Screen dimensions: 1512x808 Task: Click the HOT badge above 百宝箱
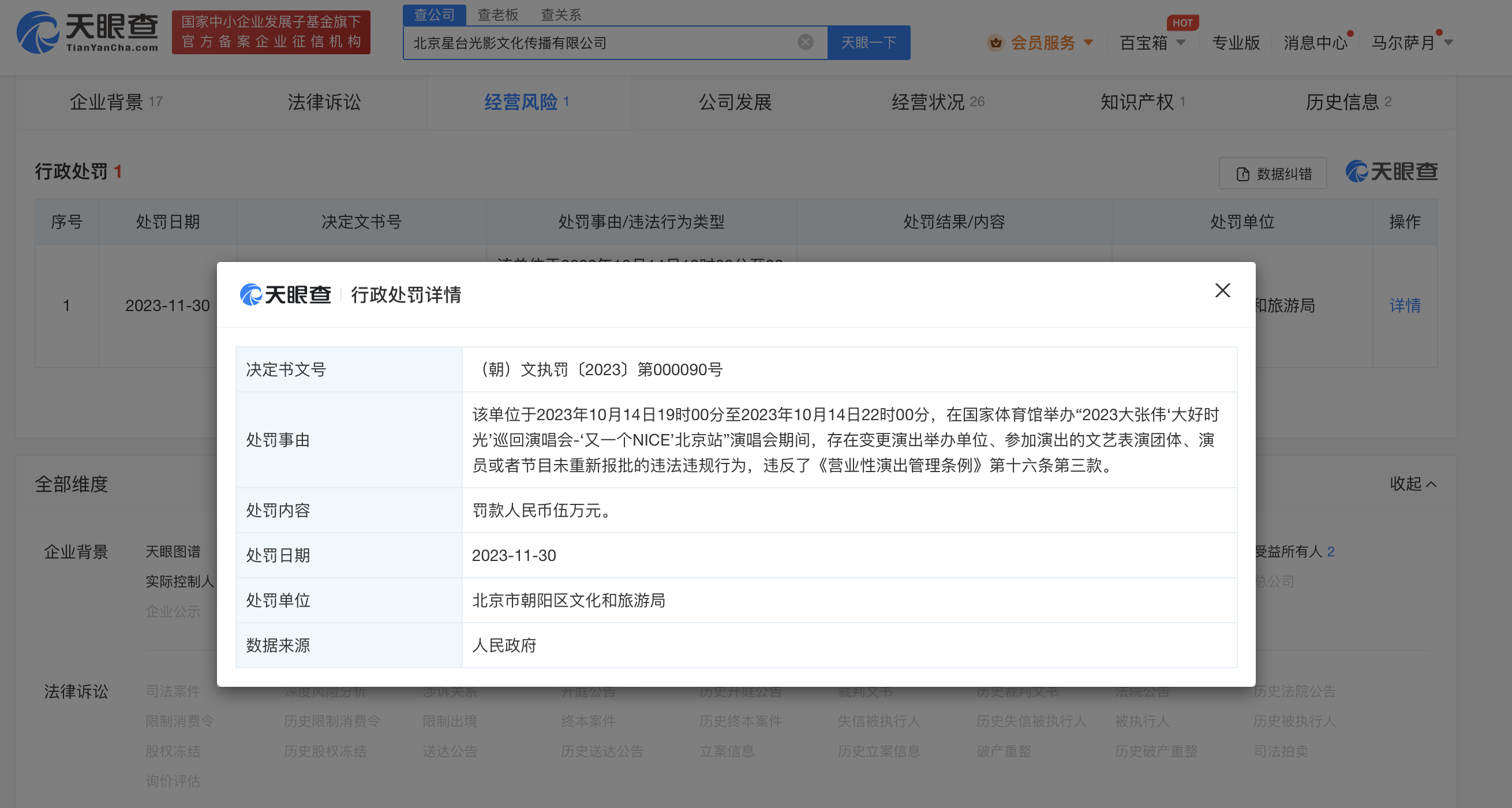pyautogui.click(x=1182, y=23)
